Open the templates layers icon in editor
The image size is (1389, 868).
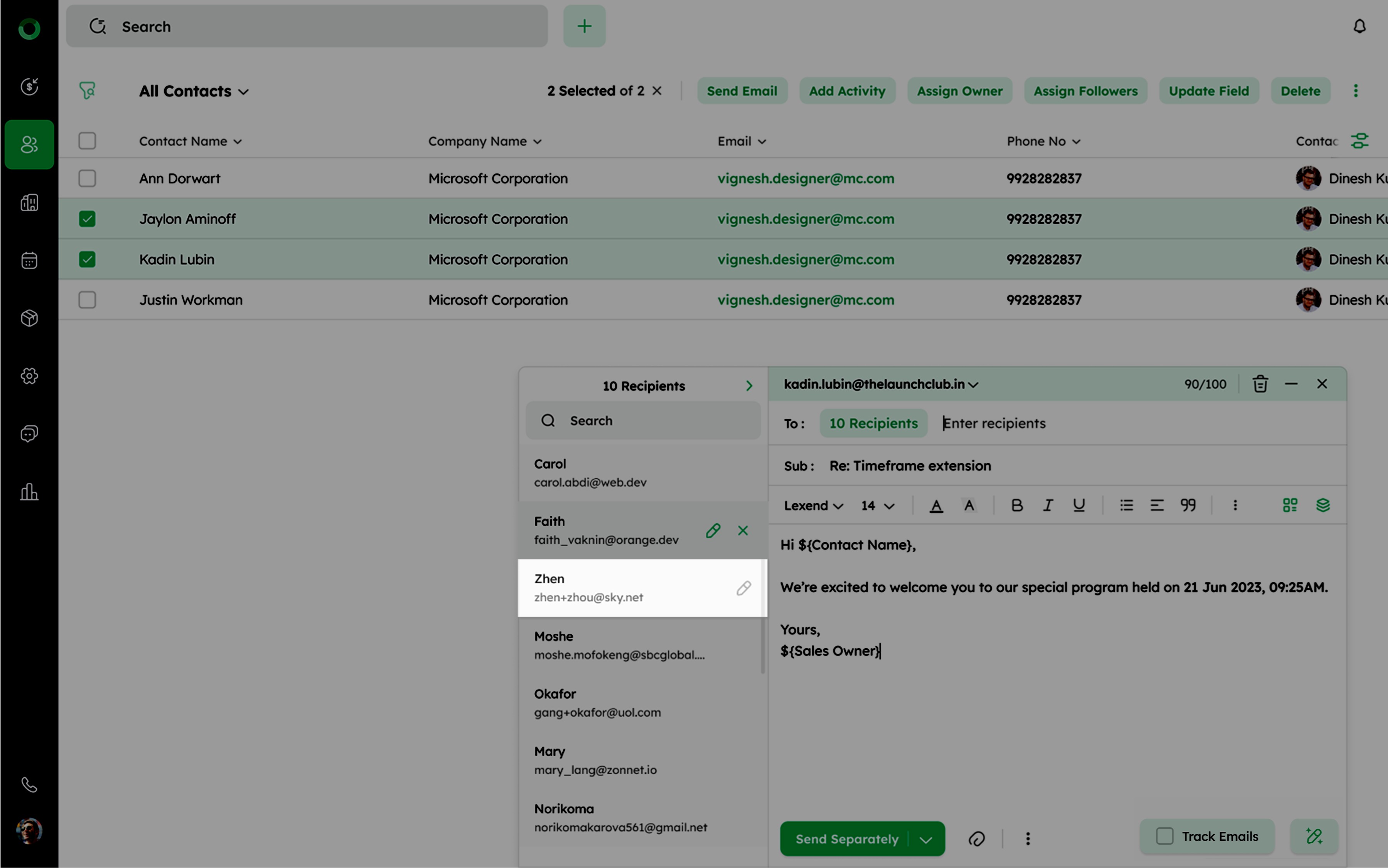click(x=1322, y=505)
